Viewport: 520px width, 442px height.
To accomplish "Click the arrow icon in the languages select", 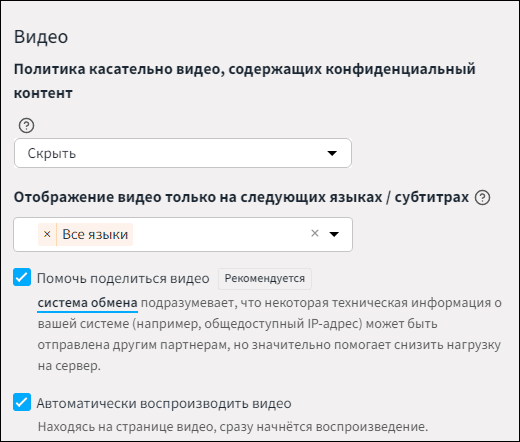I will [x=334, y=234].
